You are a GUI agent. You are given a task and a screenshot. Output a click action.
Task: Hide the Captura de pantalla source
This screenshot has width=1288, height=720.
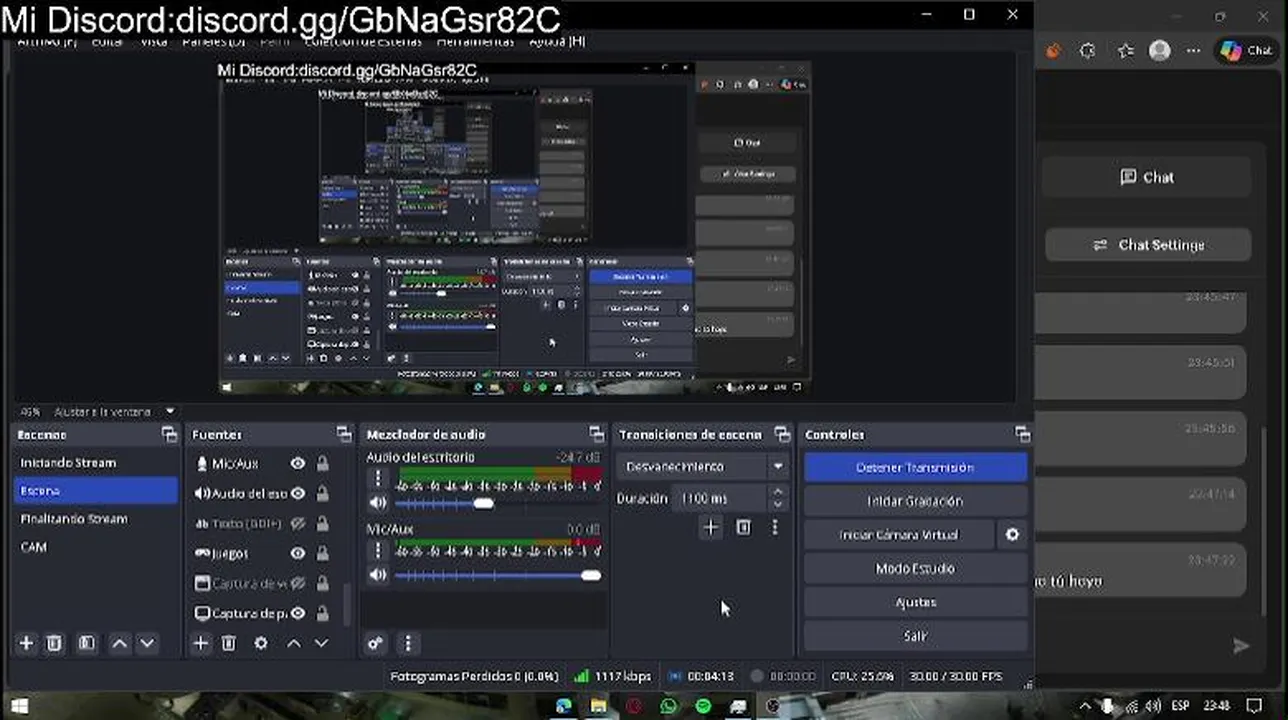click(x=298, y=613)
